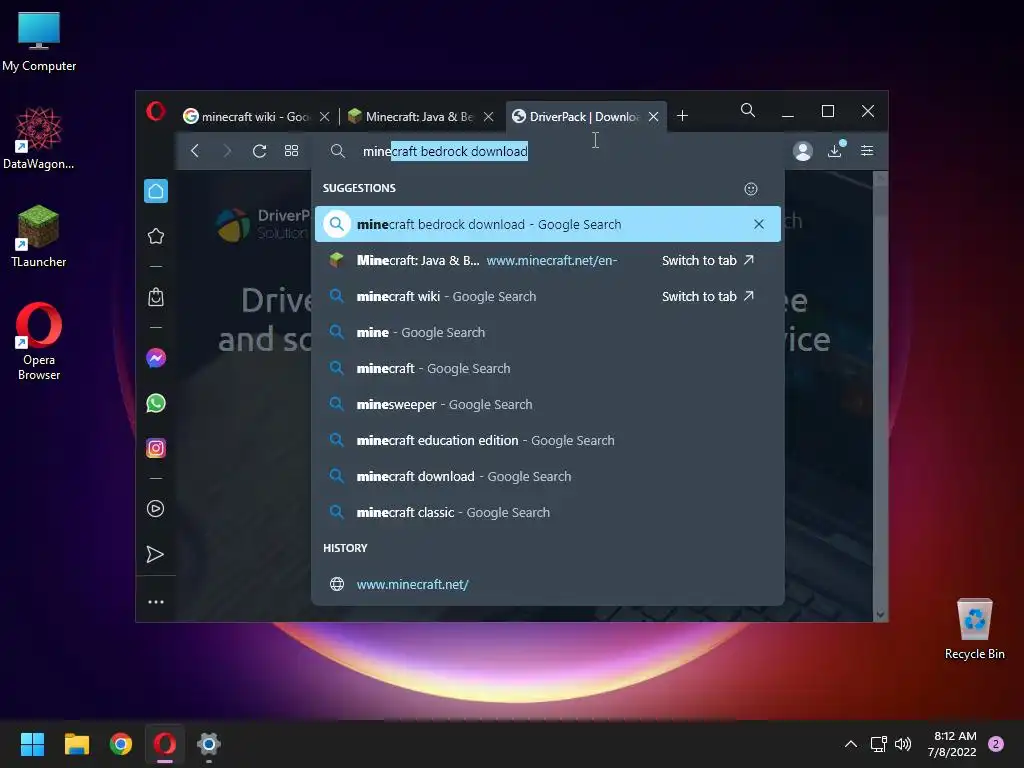This screenshot has width=1024, height=768.
Task: Switch to tab for minecraft wiki search
Action: point(708,296)
